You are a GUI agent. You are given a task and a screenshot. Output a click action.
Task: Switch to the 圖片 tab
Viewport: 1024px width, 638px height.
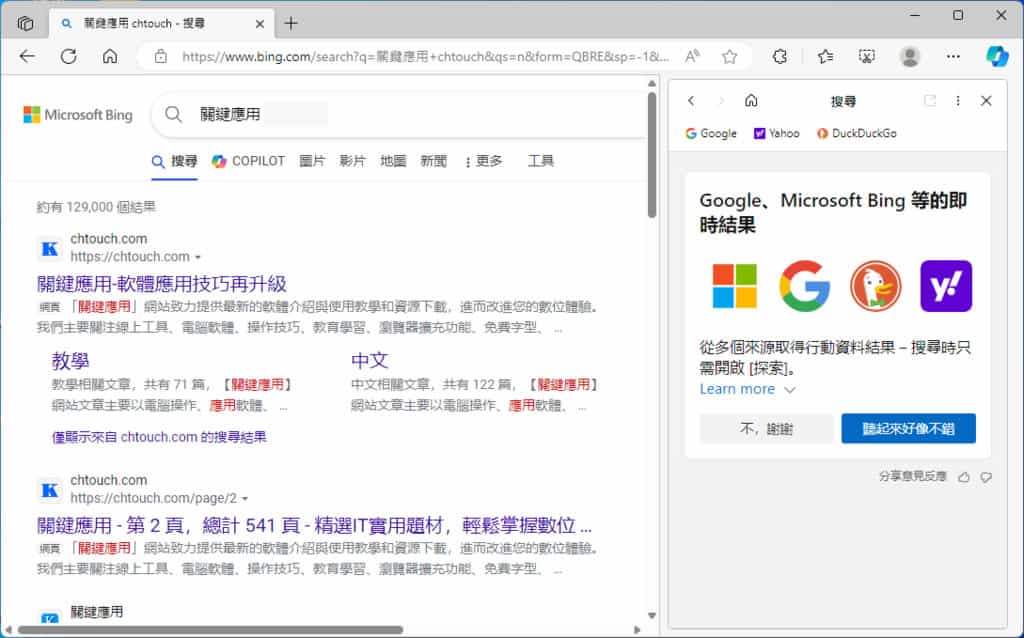coord(312,161)
